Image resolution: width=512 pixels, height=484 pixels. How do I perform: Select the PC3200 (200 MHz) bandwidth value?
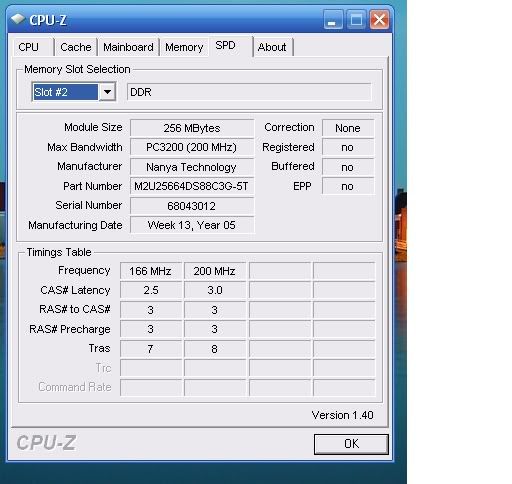click(192, 147)
